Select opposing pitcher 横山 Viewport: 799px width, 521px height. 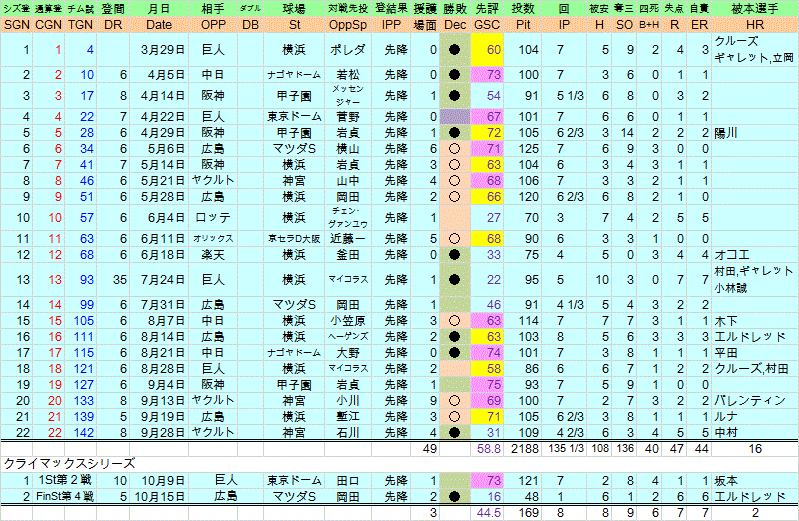click(348, 149)
